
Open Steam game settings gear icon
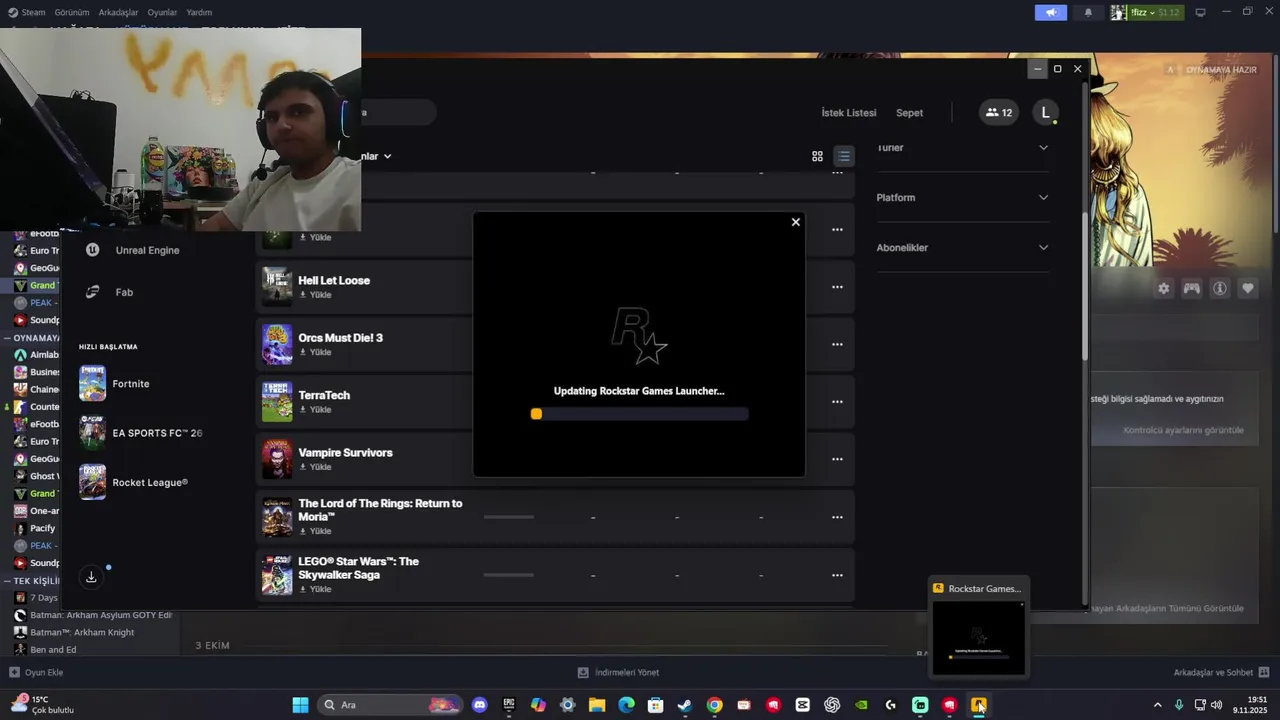(x=1163, y=288)
